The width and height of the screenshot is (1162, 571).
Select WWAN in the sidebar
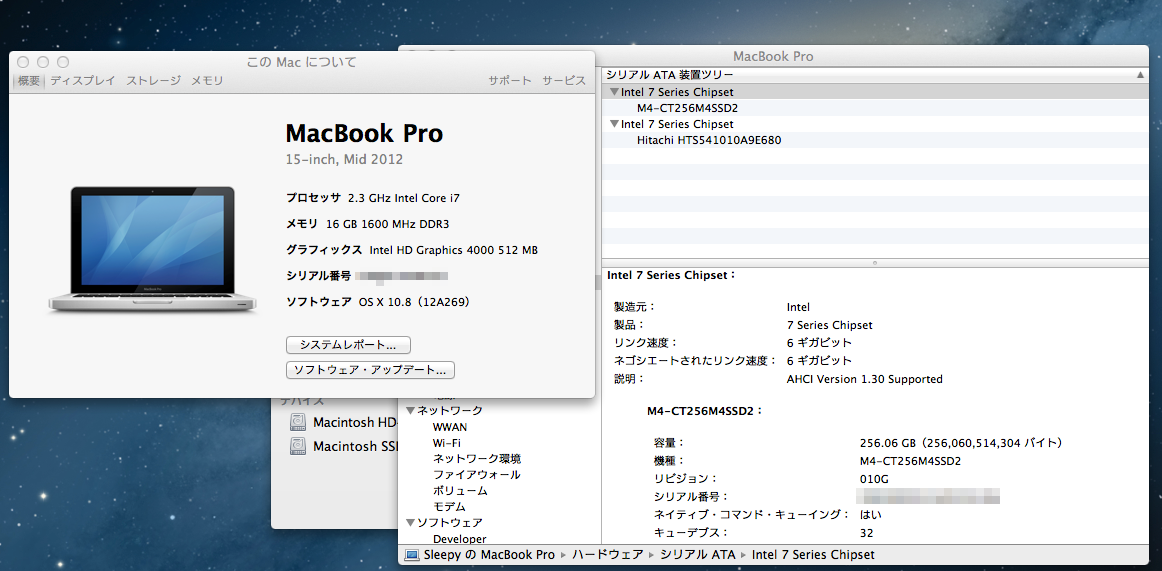point(450,427)
